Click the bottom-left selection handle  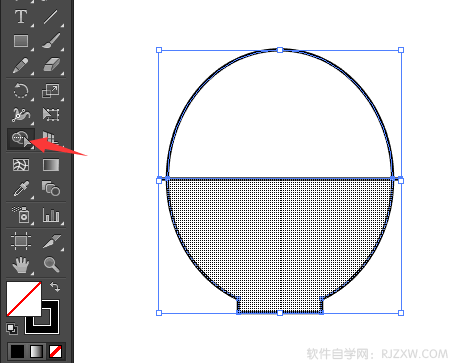(159, 313)
